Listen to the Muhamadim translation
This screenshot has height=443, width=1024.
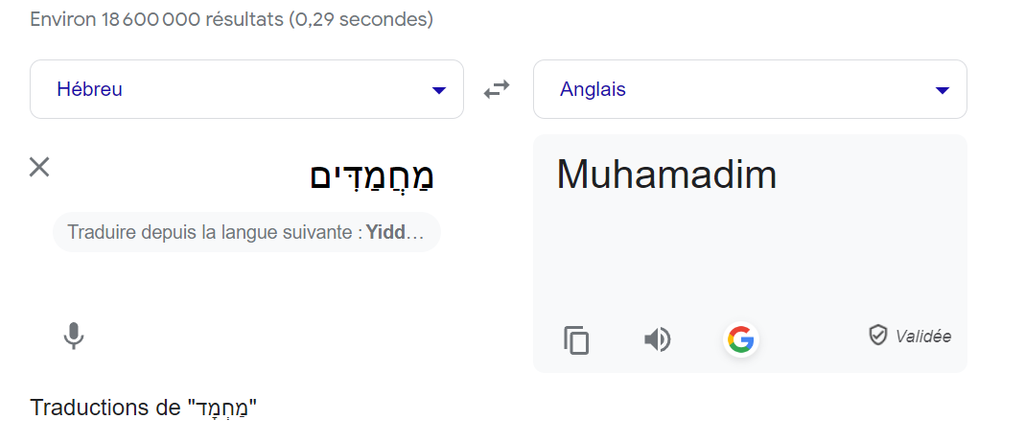click(657, 340)
